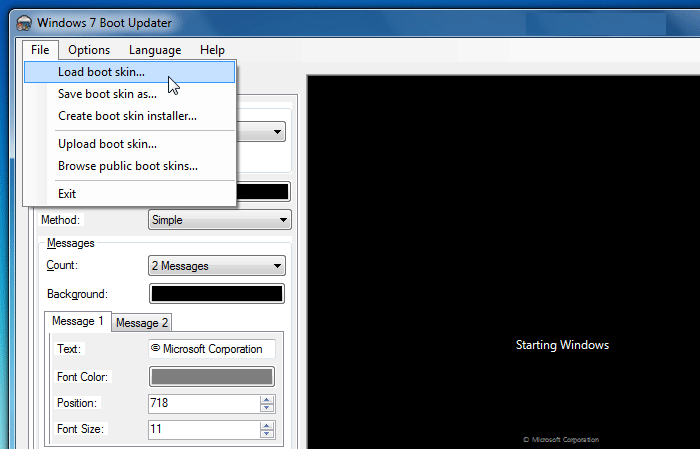
Task: Pick the Messages Background color swatch
Action: click(x=217, y=294)
